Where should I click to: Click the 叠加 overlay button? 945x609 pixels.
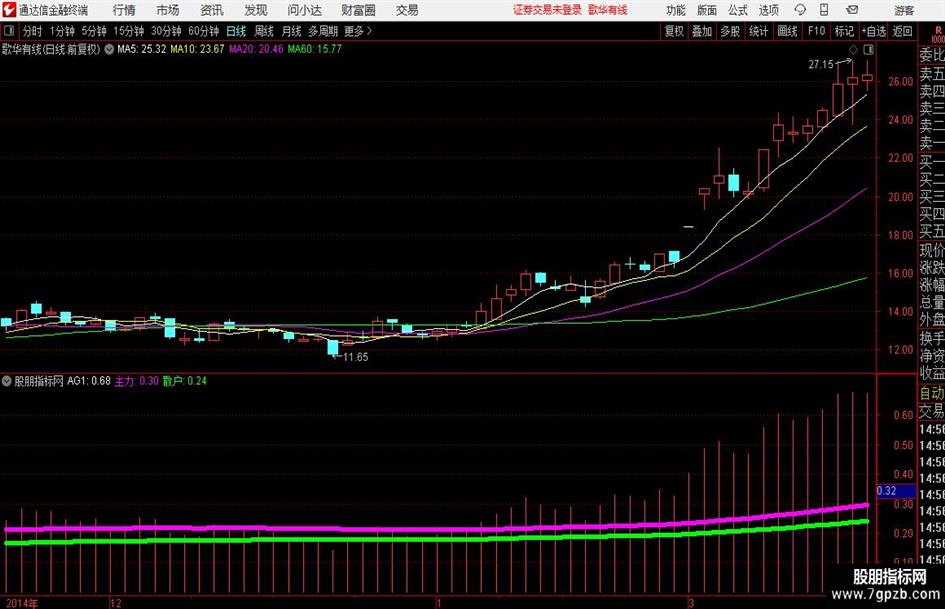(702, 31)
